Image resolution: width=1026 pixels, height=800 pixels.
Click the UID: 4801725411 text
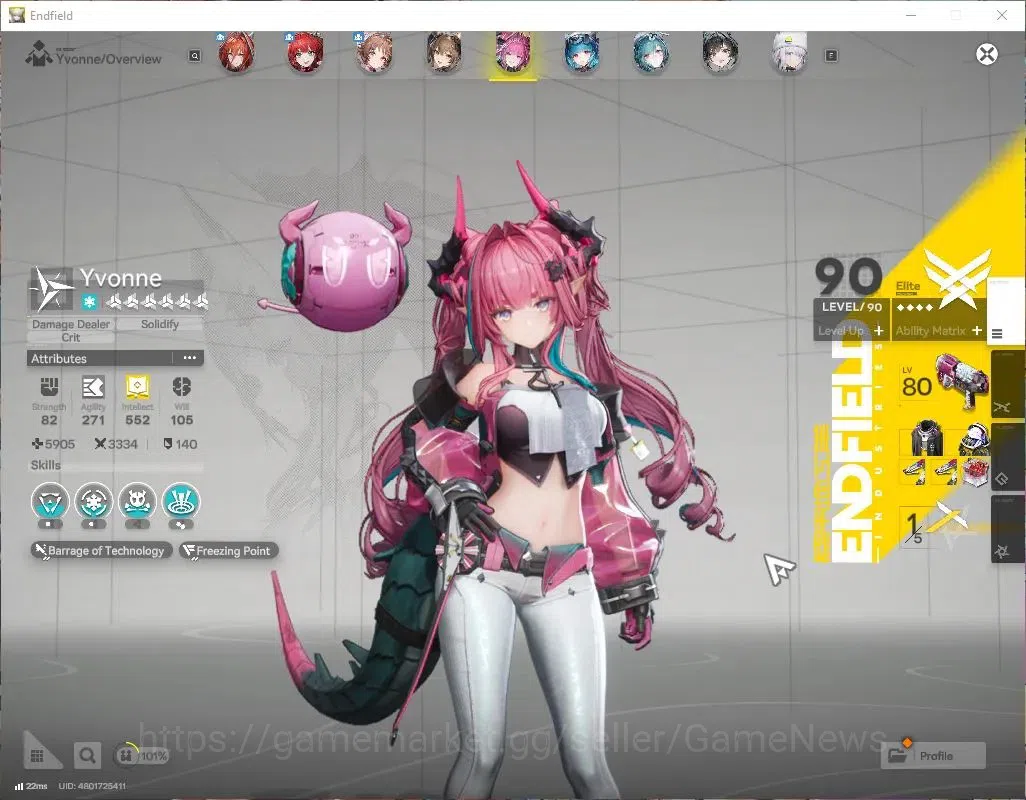[x=92, y=786]
